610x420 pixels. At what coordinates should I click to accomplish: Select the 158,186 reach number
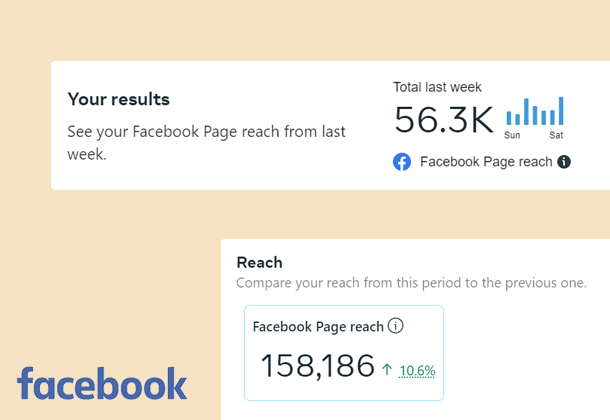(x=317, y=366)
